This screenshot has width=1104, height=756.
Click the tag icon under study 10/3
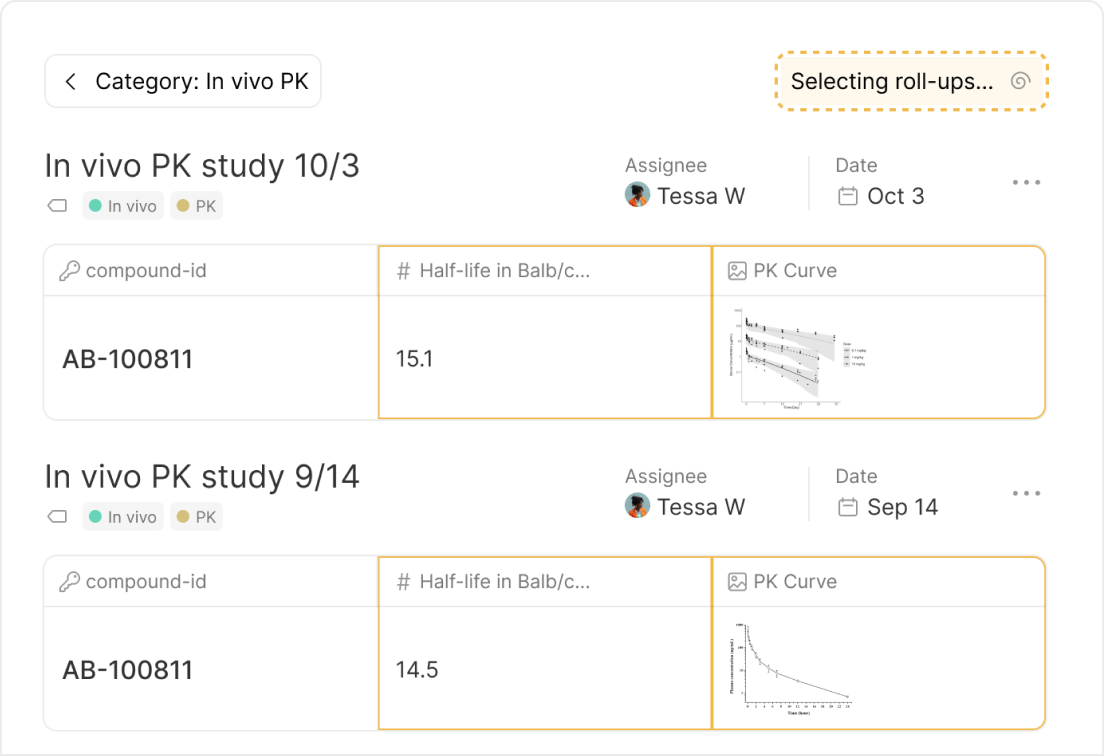(58, 206)
